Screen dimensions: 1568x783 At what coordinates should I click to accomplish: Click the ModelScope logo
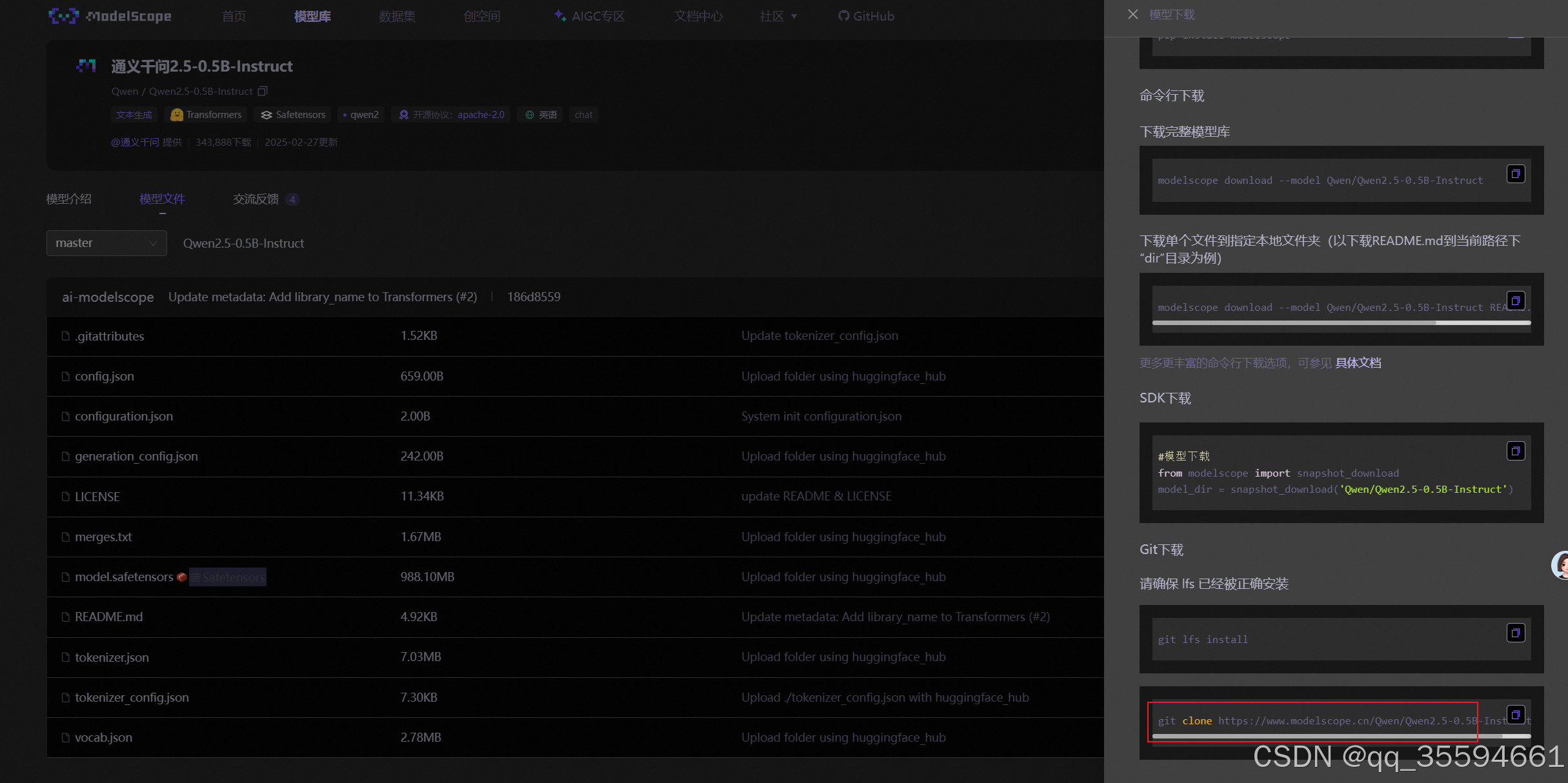110,16
